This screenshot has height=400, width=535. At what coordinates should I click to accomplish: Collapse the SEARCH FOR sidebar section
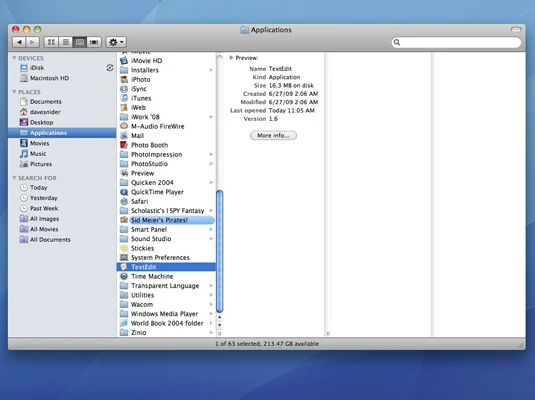[x=14, y=178]
